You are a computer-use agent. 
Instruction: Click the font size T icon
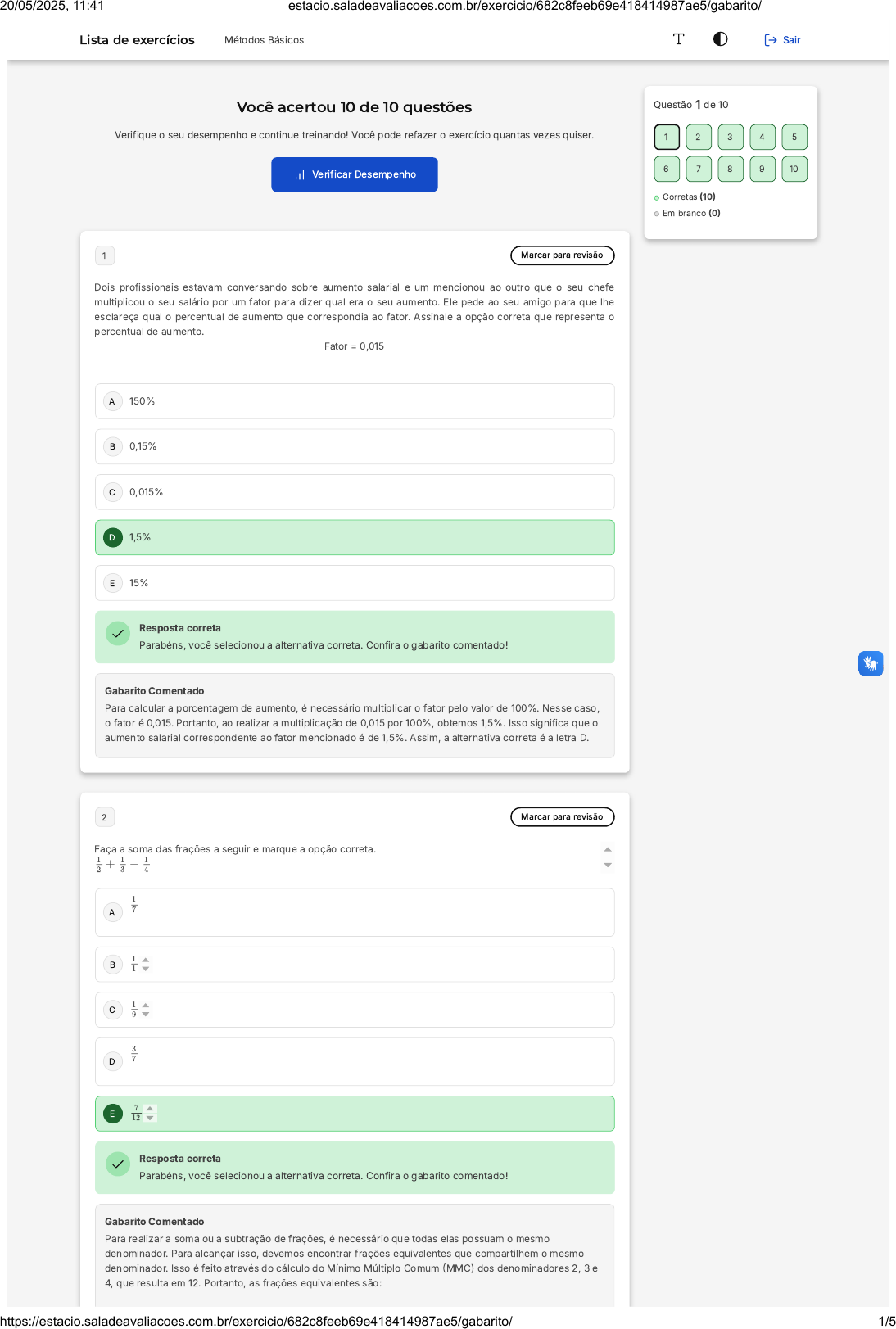678,39
